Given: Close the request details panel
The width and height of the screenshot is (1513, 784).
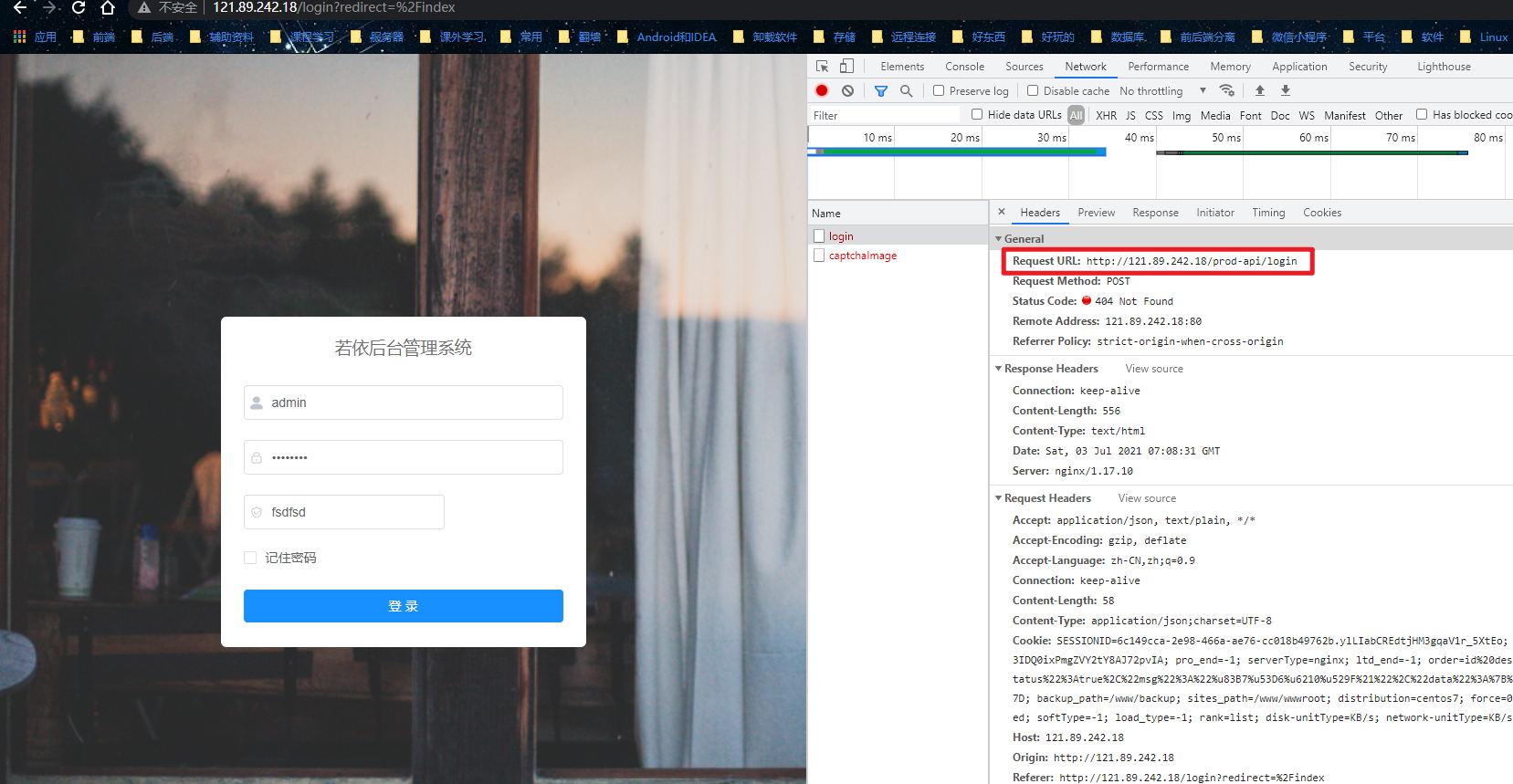Looking at the screenshot, I should coord(1002,212).
